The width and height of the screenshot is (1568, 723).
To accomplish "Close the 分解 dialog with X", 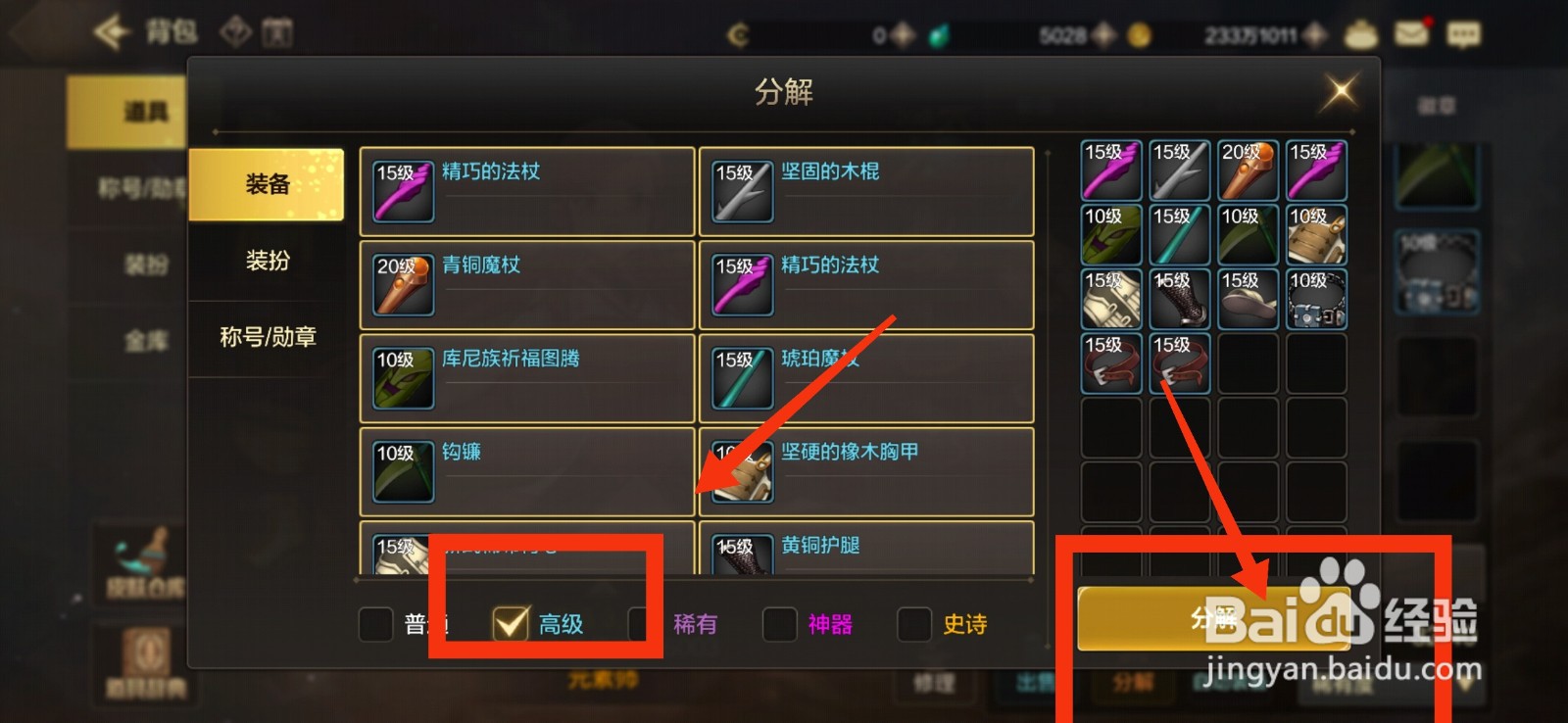I will (x=1340, y=92).
